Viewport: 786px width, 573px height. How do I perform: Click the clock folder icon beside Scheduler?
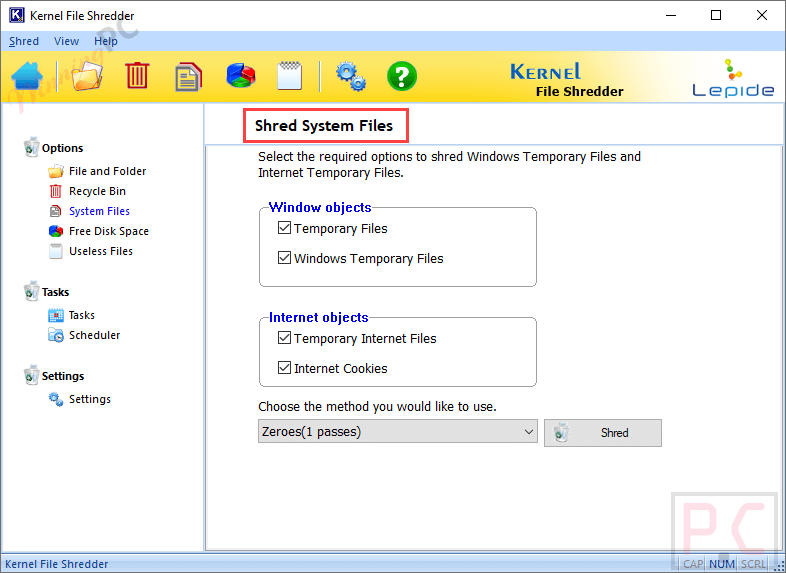[x=56, y=335]
